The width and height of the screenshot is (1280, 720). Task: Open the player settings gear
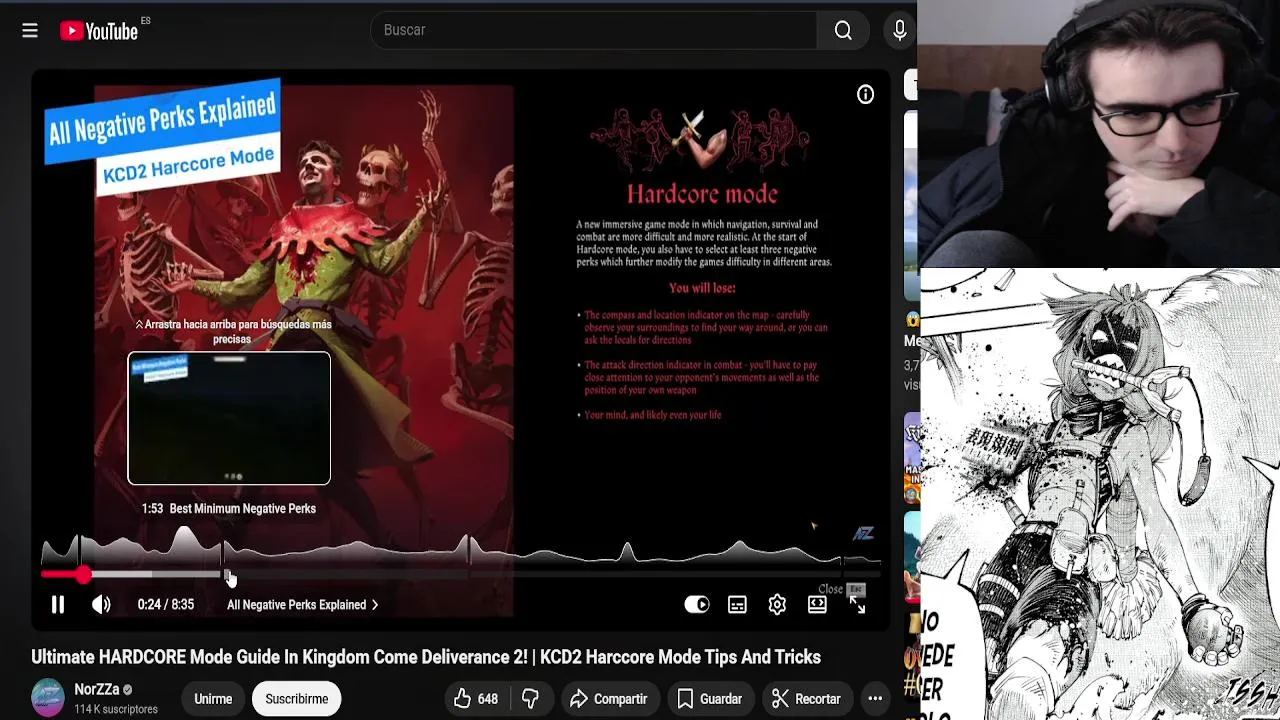777,604
